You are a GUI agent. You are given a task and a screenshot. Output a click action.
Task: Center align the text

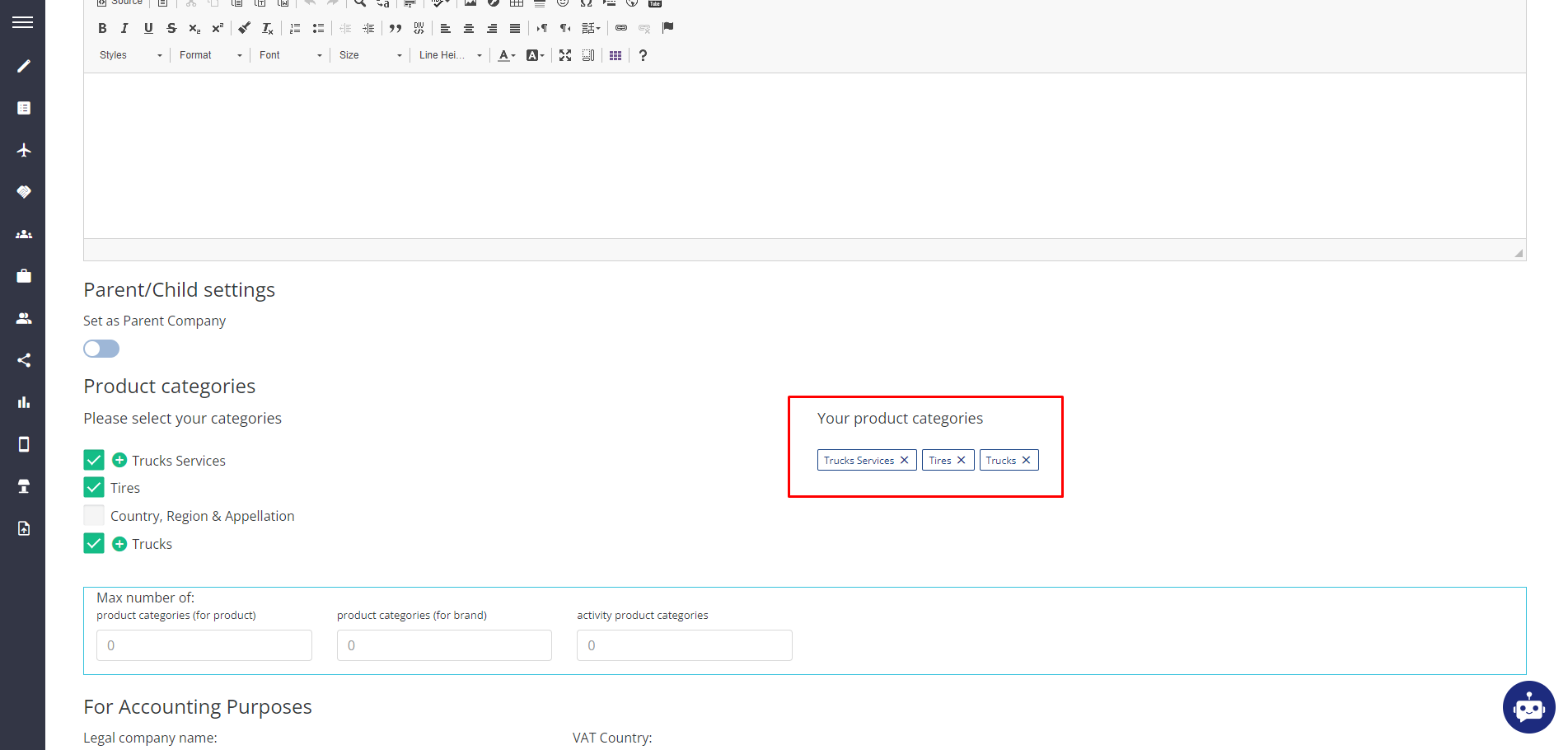(x=469, y=28)
